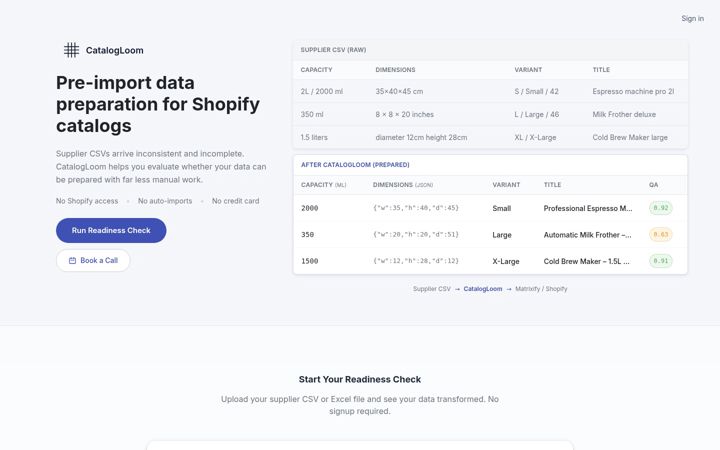Select the JSON cell with w:20 h:20 d:51
This screenshot has height=450, width=720.
[416, 235]
